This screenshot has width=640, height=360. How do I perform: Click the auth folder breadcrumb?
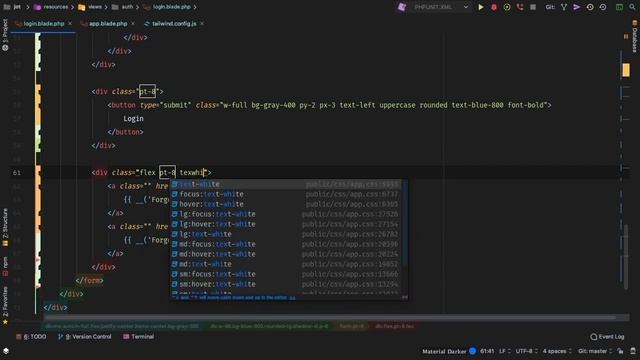pos(122,7)
